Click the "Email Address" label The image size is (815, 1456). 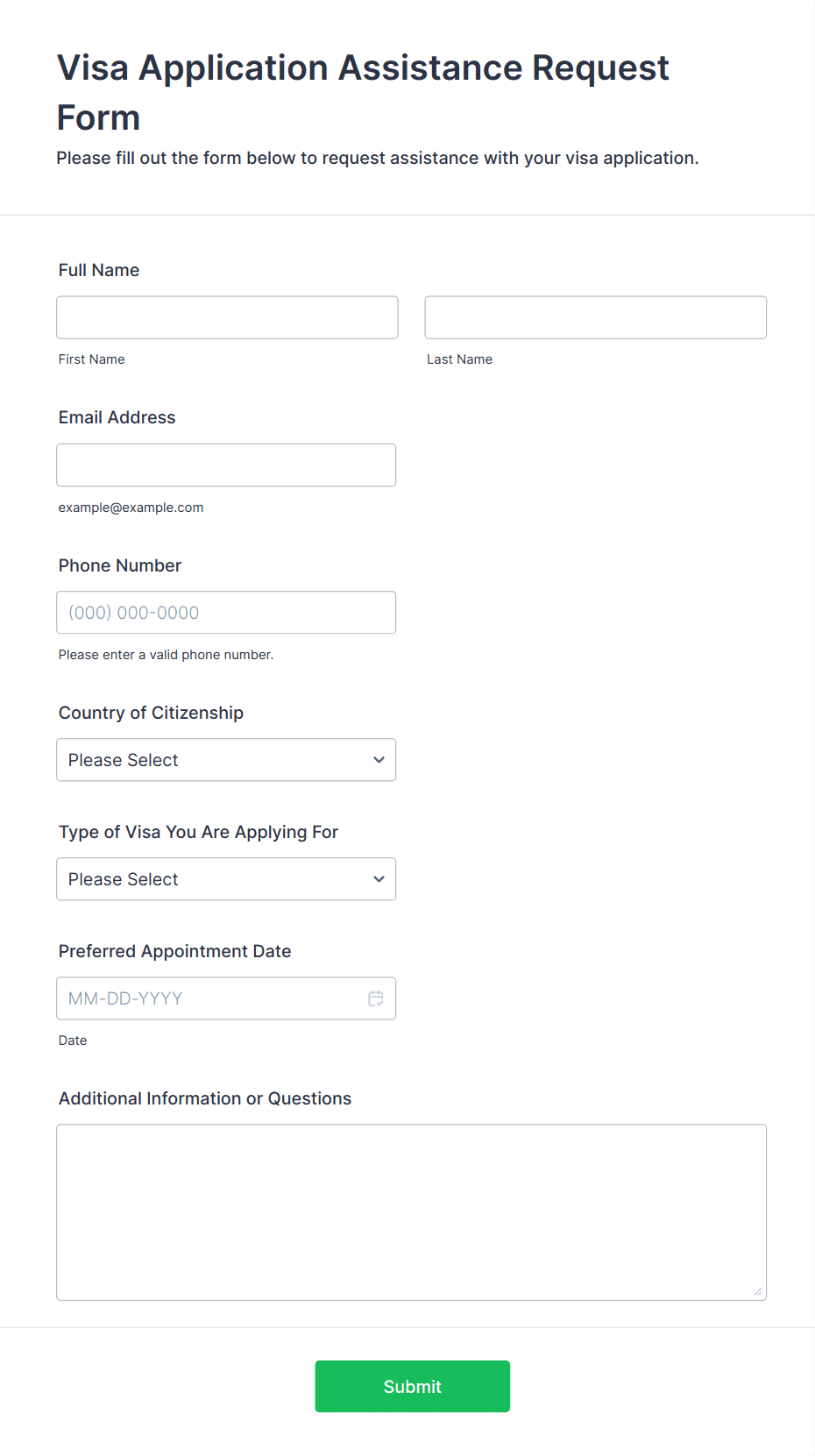tap(117, 417)
